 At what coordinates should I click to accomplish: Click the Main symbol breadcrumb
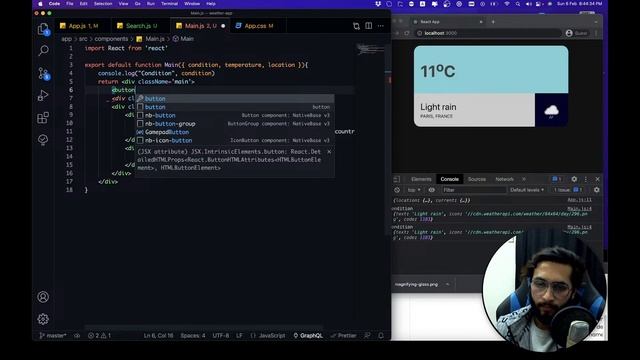(x=183, y=39)
